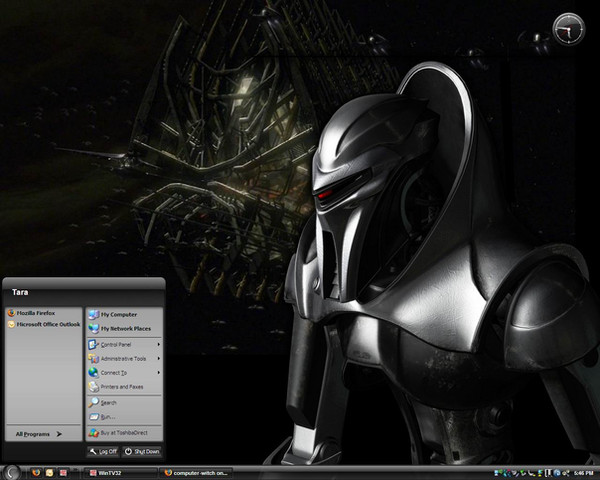The width and height of the screenshot is (600, 480).
Task: Open My Computer
Action: pos(118,313)
